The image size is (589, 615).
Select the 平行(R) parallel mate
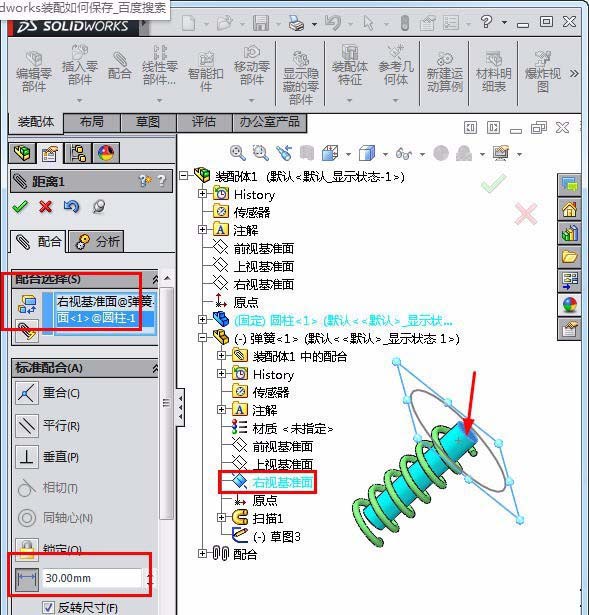27,426
